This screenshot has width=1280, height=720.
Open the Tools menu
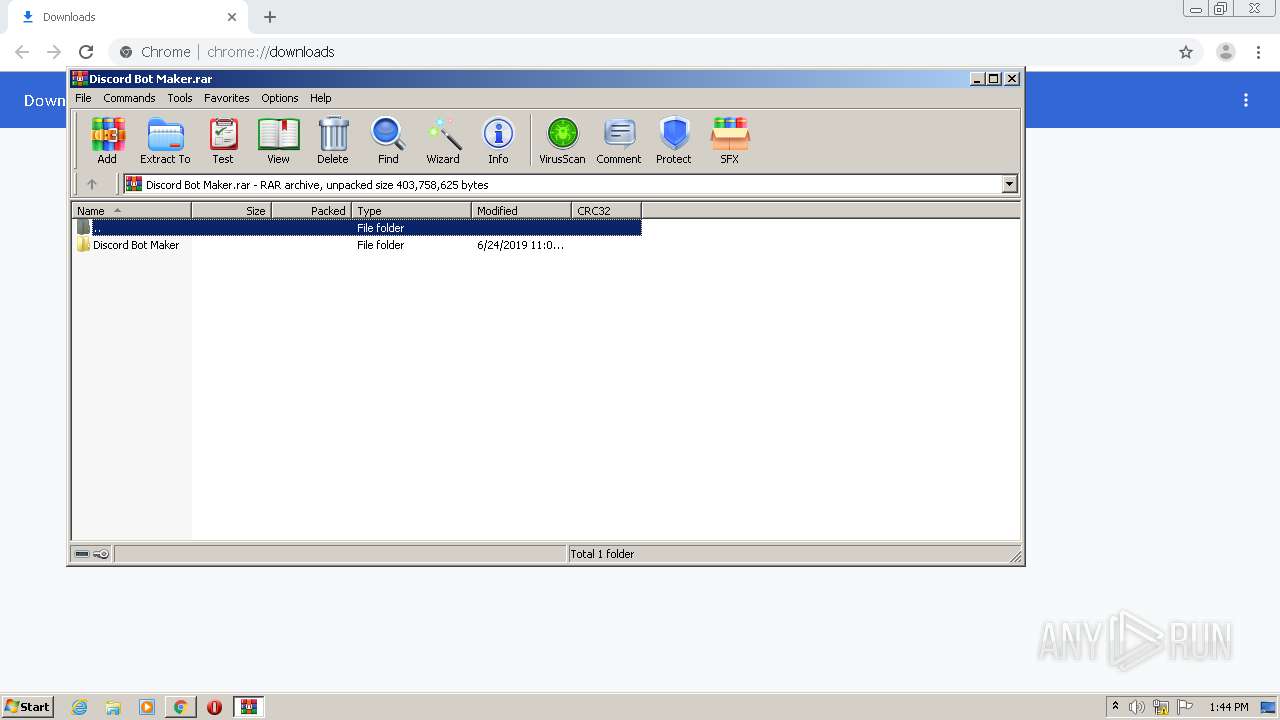180,98
